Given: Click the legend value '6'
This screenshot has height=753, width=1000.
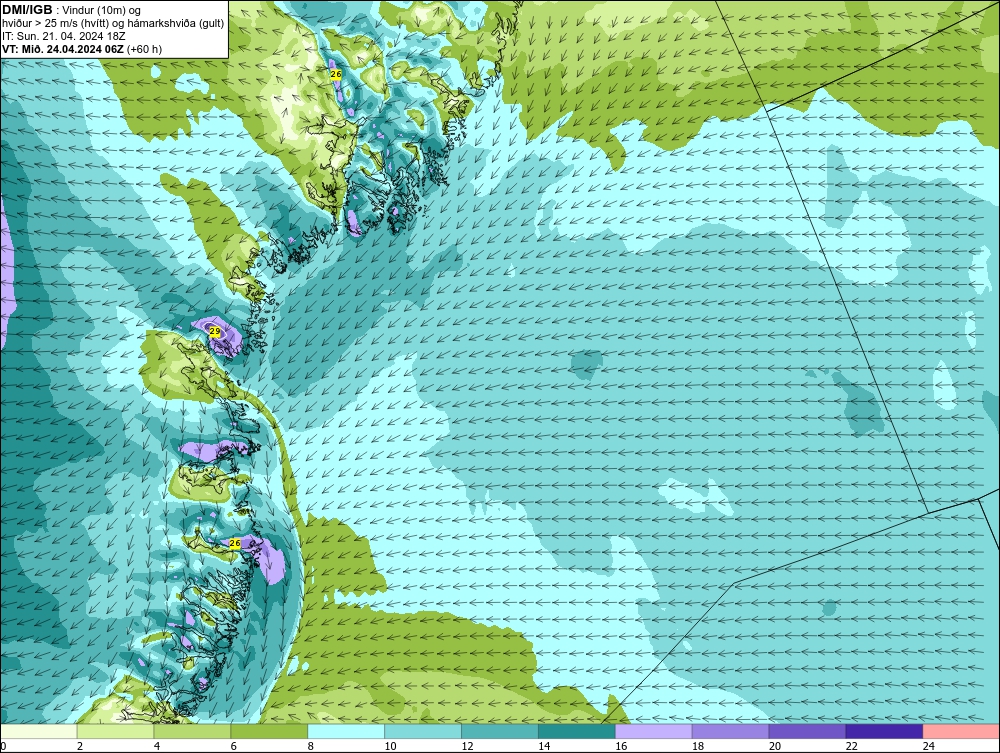Looking at the screenshot, I should [233, 746].
